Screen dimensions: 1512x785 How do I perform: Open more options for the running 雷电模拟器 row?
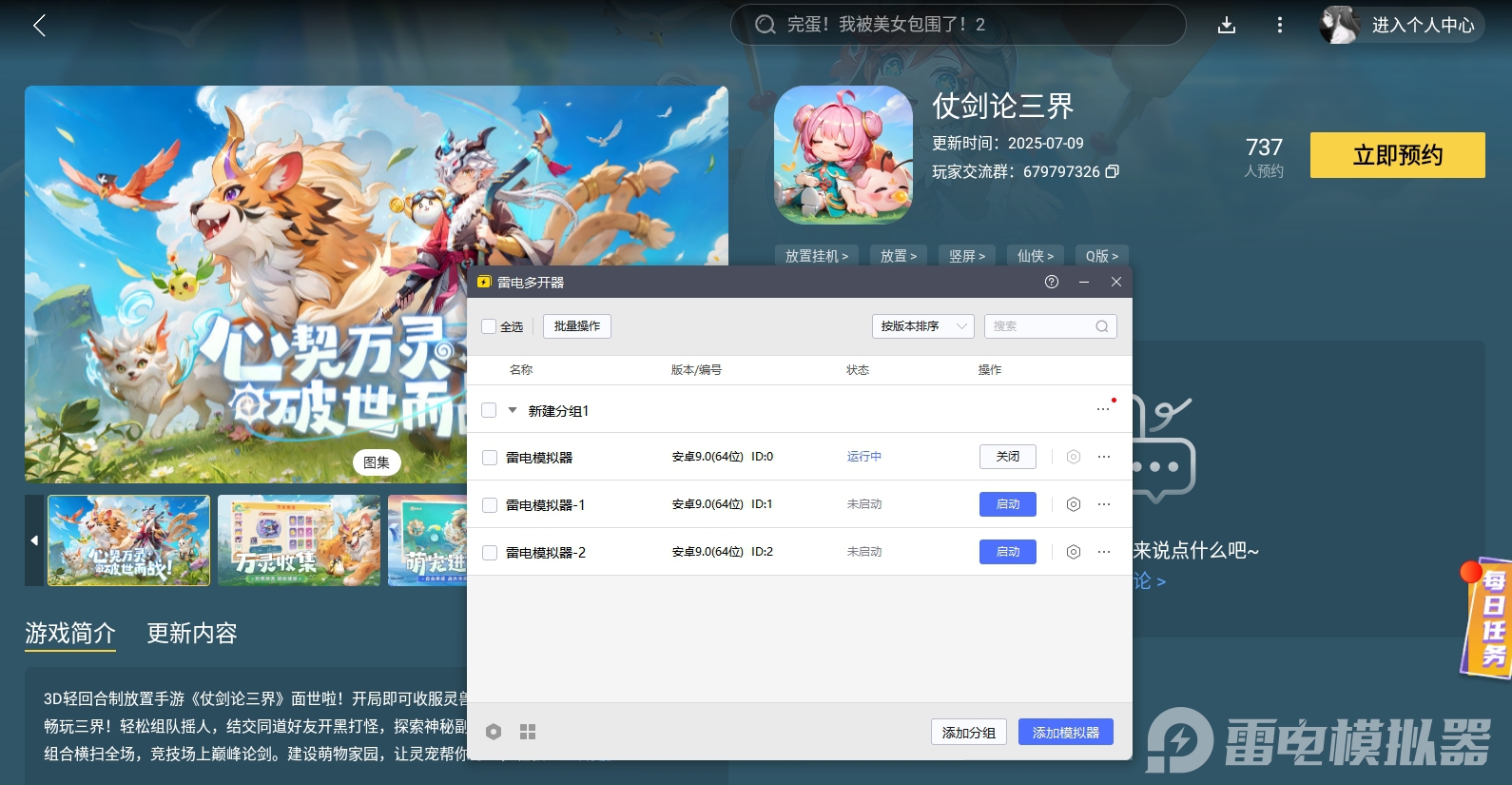(1104, 457)
